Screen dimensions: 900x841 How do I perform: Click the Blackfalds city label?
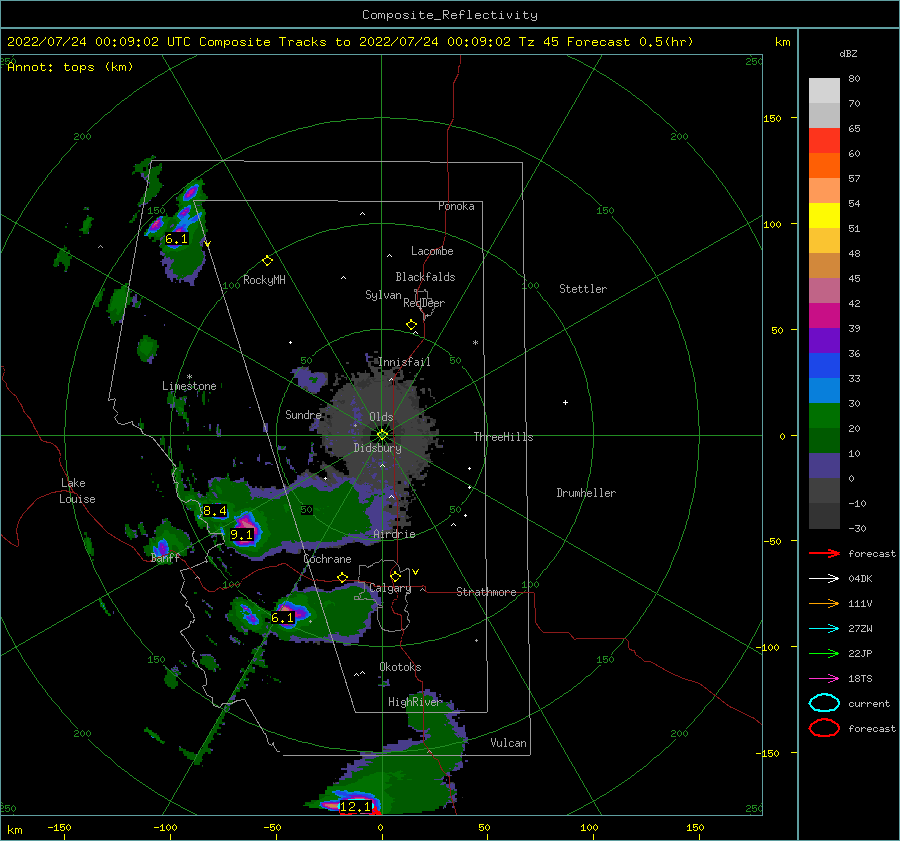point(425,277)
